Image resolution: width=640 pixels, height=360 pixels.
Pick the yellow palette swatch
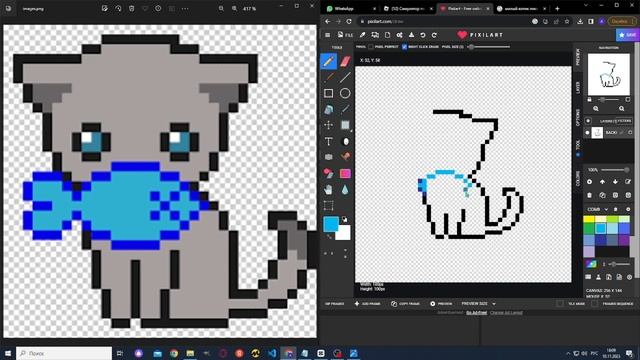pyautogui.click(x=589, y=219)
